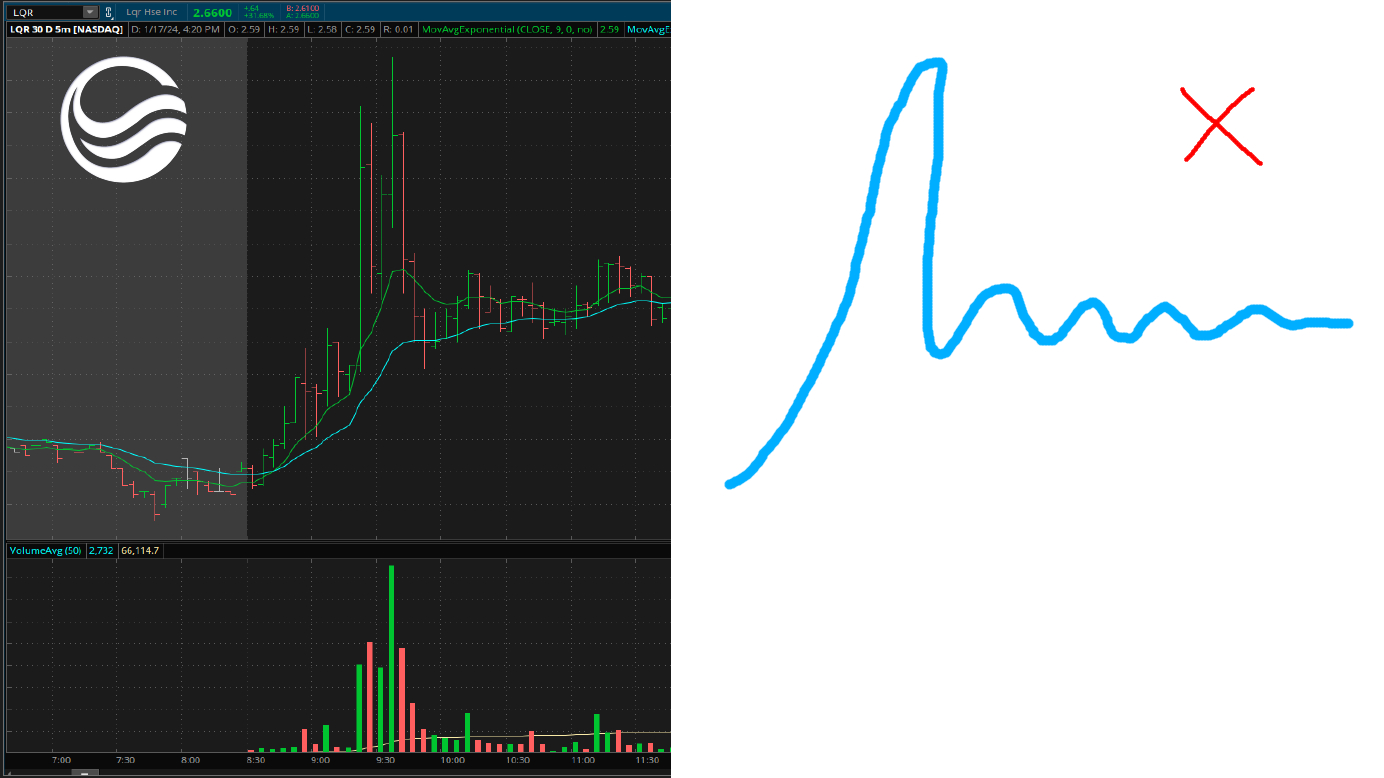This screenshot has width=1384, height=778.
Task: Click the chain link icon beside the ticker field
Action: tap(108, 11)
